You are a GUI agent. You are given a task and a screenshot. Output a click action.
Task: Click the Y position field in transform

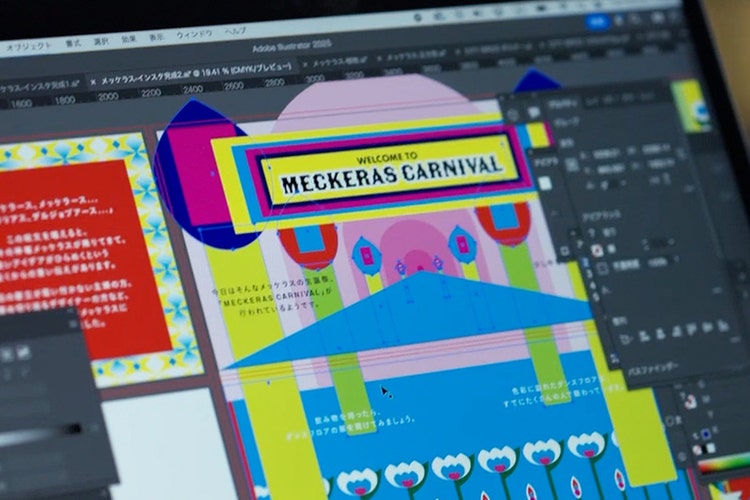point(610,169)
